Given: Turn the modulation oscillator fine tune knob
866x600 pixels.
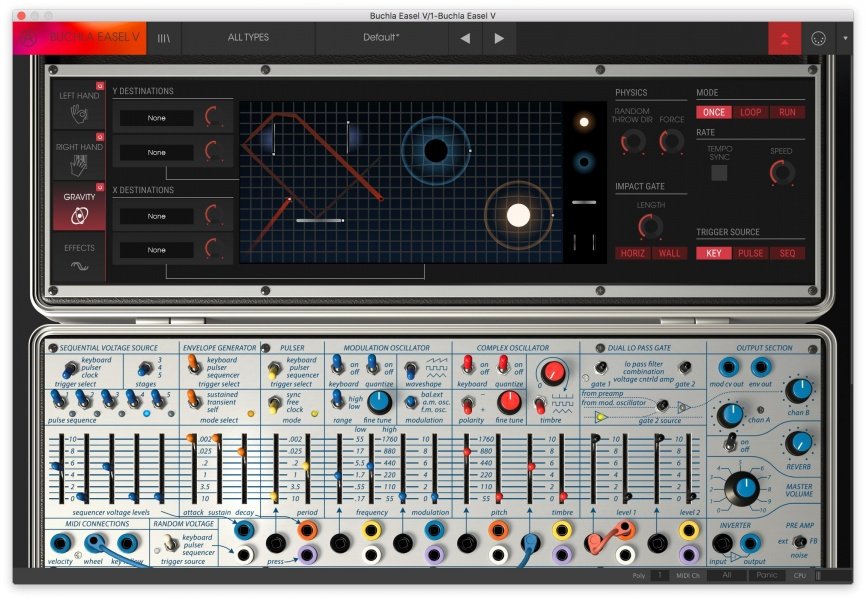Looking at the screenshot, I should (x=378, y=403).
